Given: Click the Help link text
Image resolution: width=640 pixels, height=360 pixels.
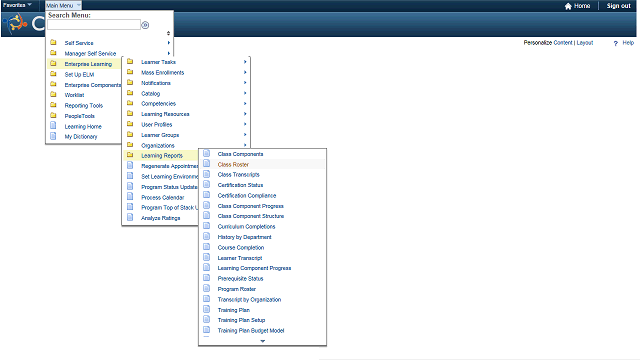Looking at the screenshot, I should [628, 42].
